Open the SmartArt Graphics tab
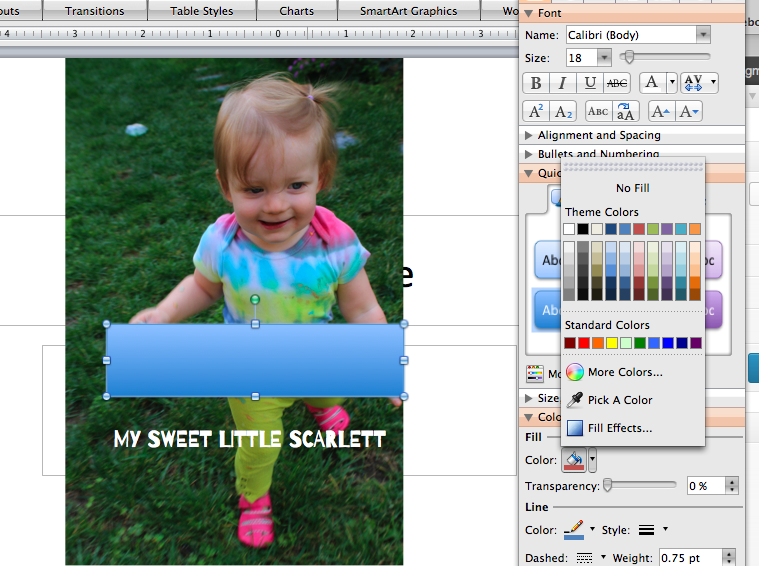The height and width of the screenshot is (566, 759). click(408, 11)
